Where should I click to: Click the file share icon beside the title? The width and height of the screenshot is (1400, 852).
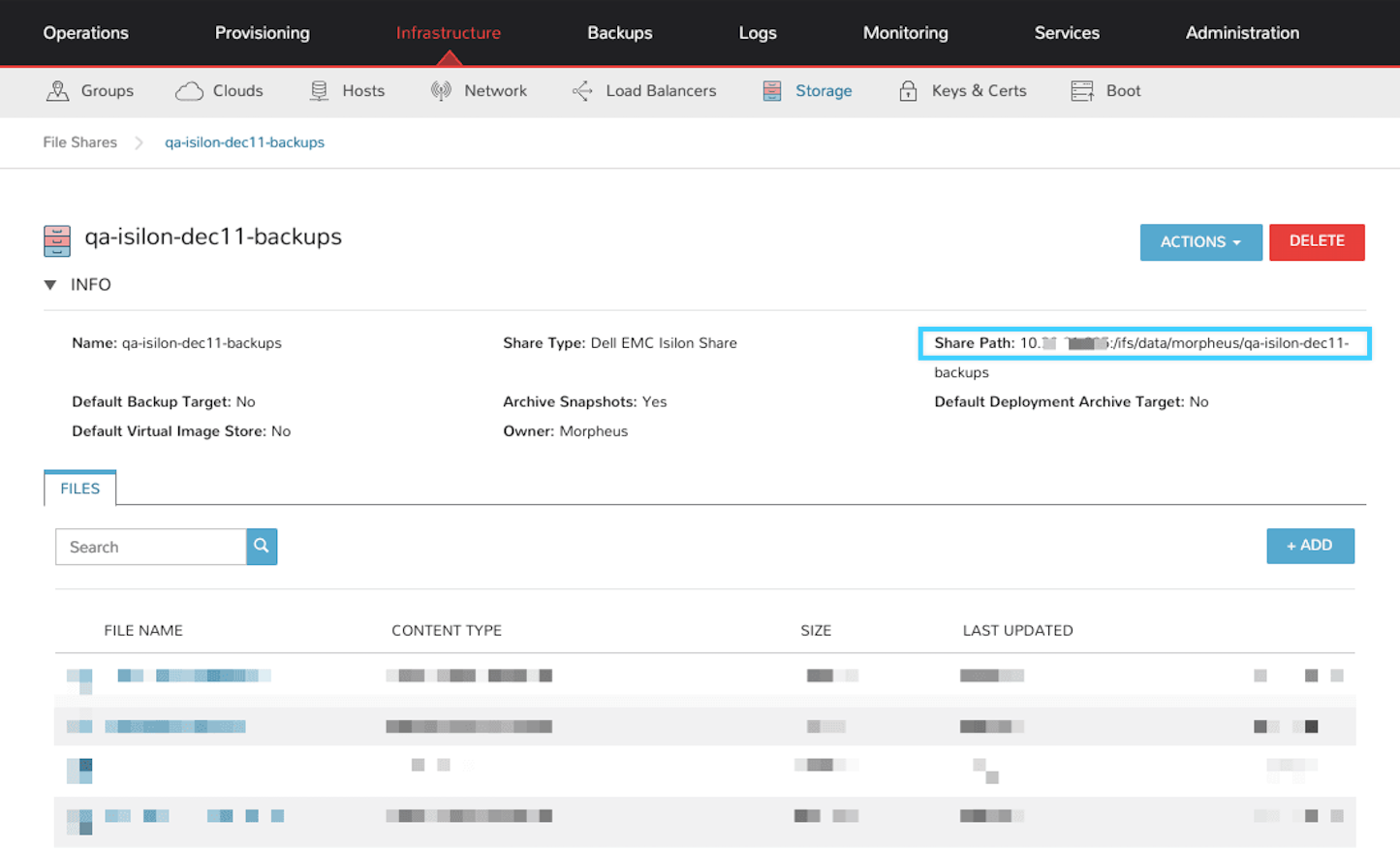click(57, 240)
